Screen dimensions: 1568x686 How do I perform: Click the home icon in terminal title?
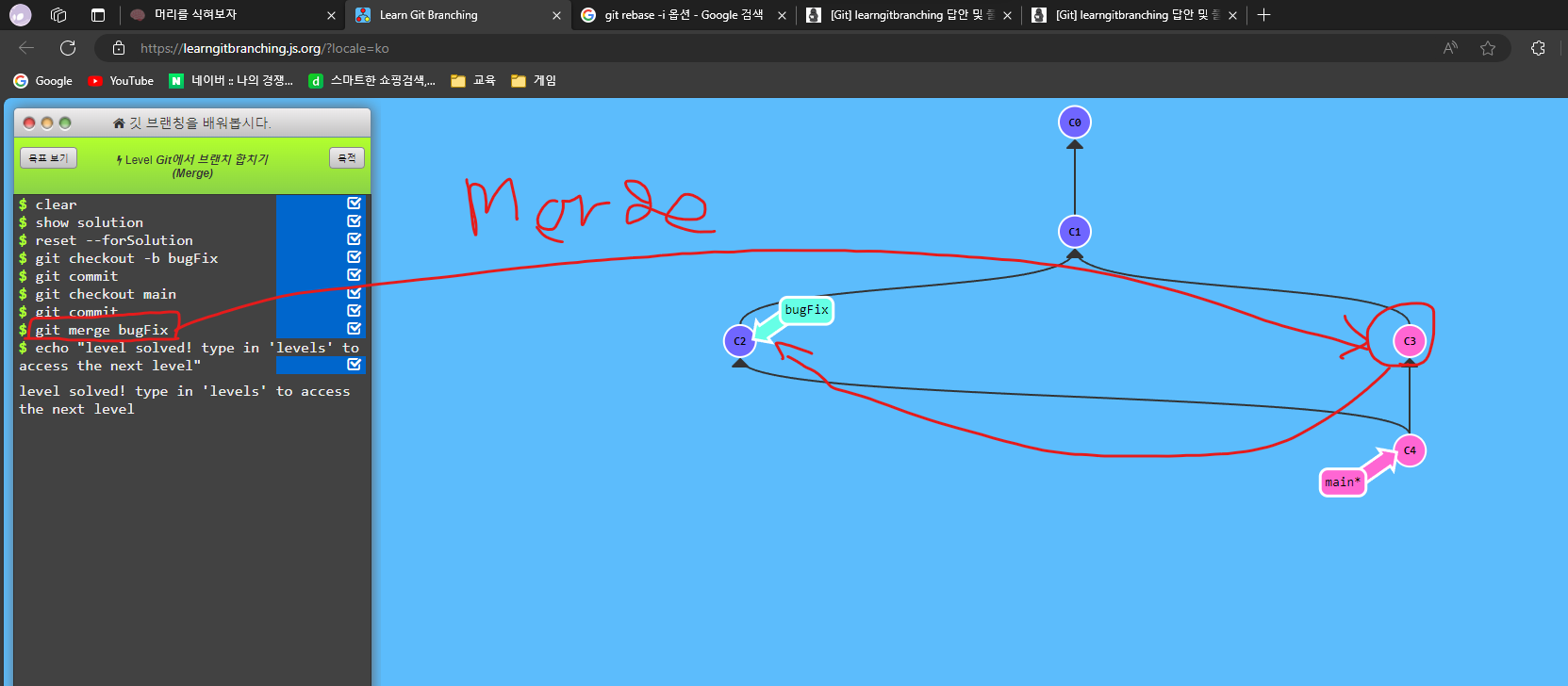pyautogui.click(x=119, y=122)
